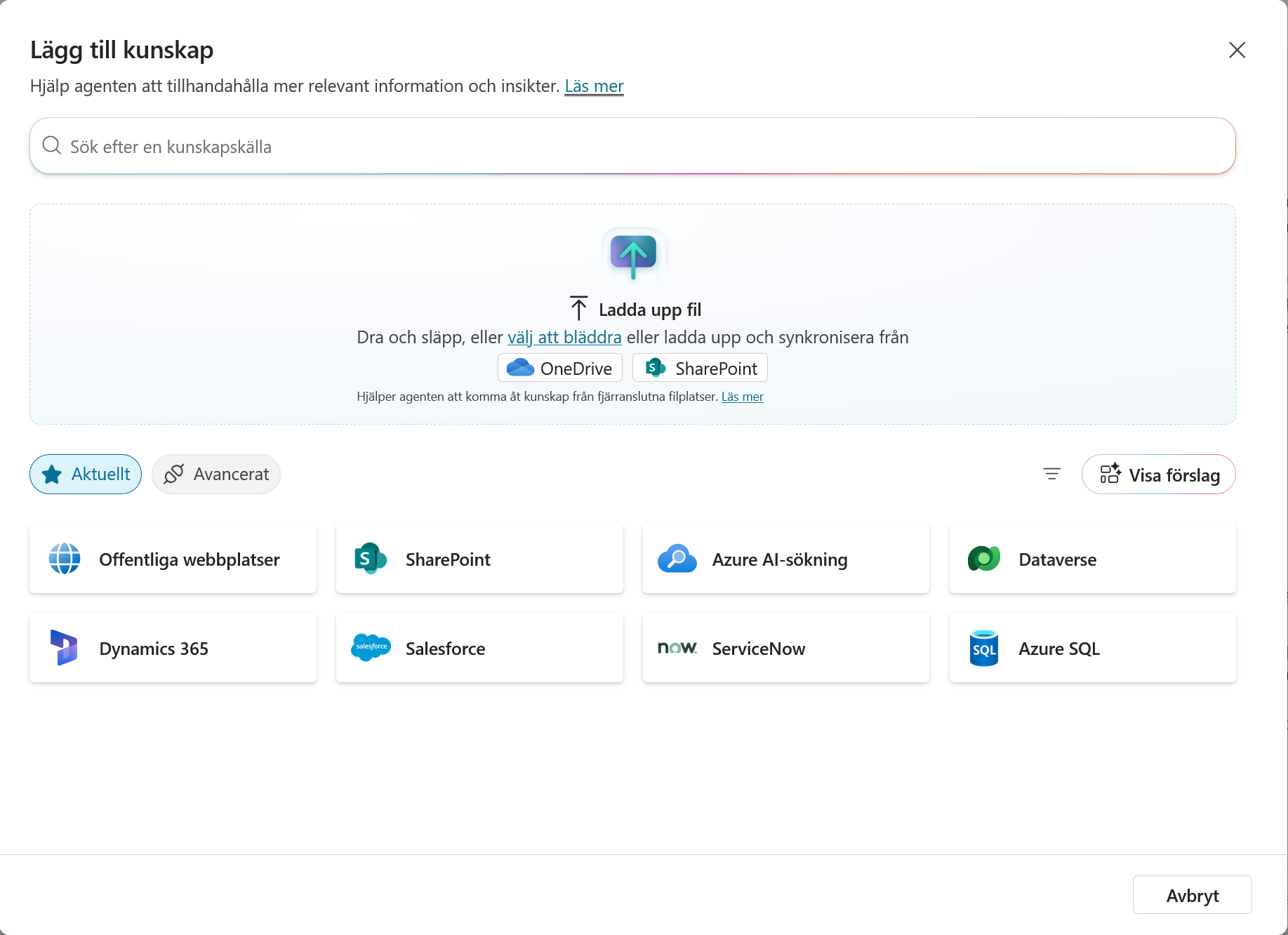Viewport: 1288px width, 935px height.
Task: Select the Salesforce knowledge source
Action: 480,648
